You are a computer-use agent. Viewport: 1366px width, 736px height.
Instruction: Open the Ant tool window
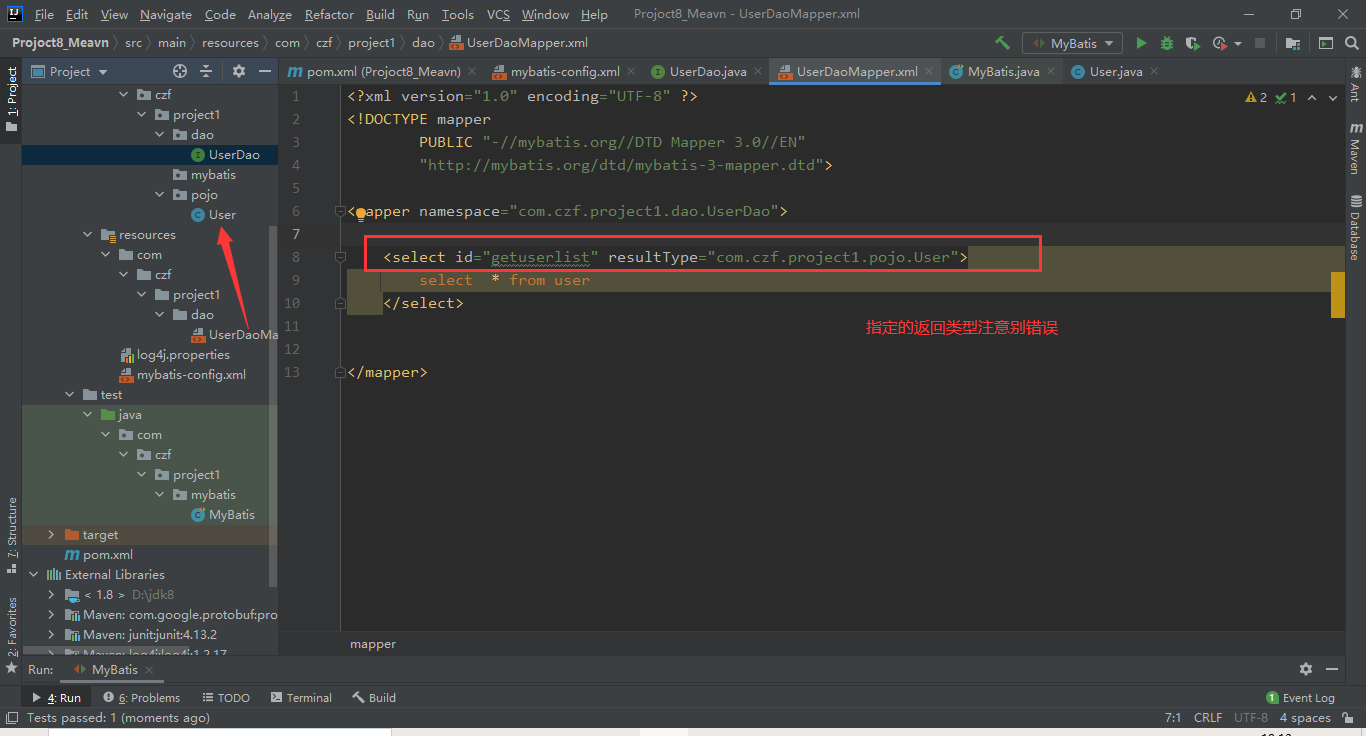(x=1355, y=83)
